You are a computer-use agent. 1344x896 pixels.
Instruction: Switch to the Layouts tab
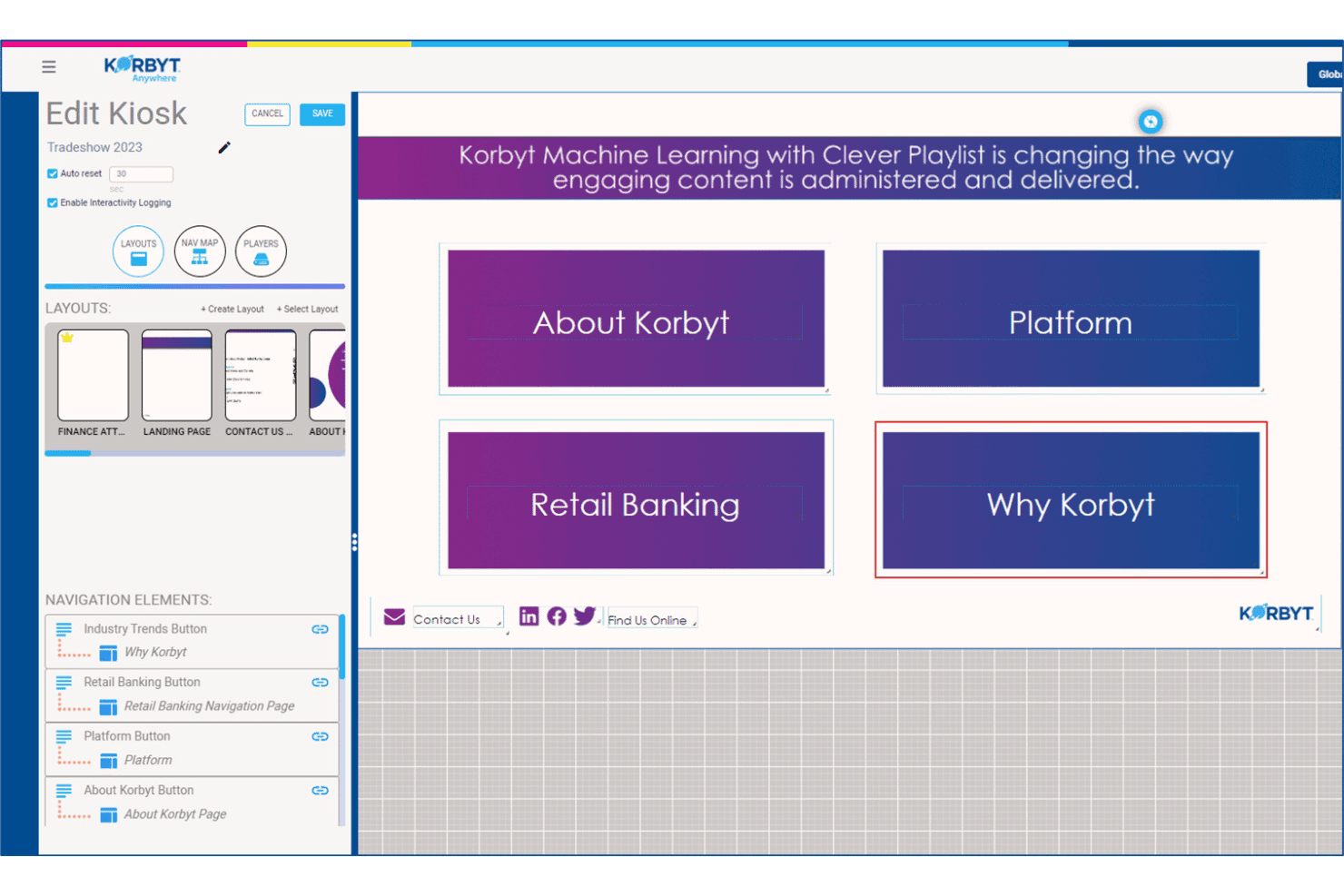coord(138,251)
